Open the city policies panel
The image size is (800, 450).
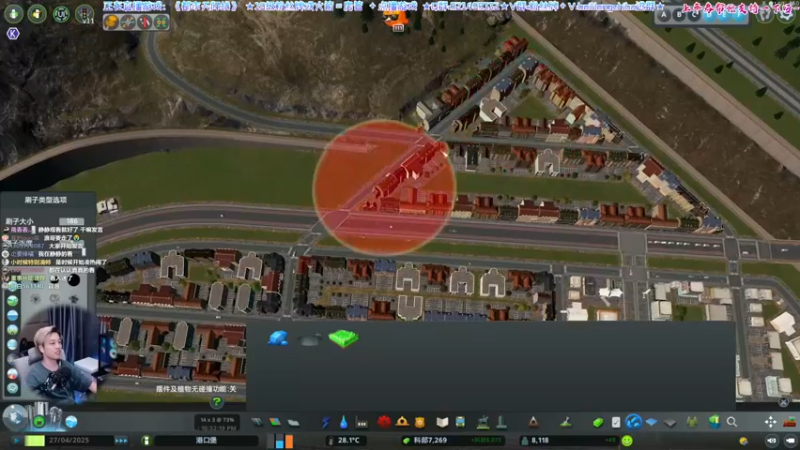click(616, 422)
